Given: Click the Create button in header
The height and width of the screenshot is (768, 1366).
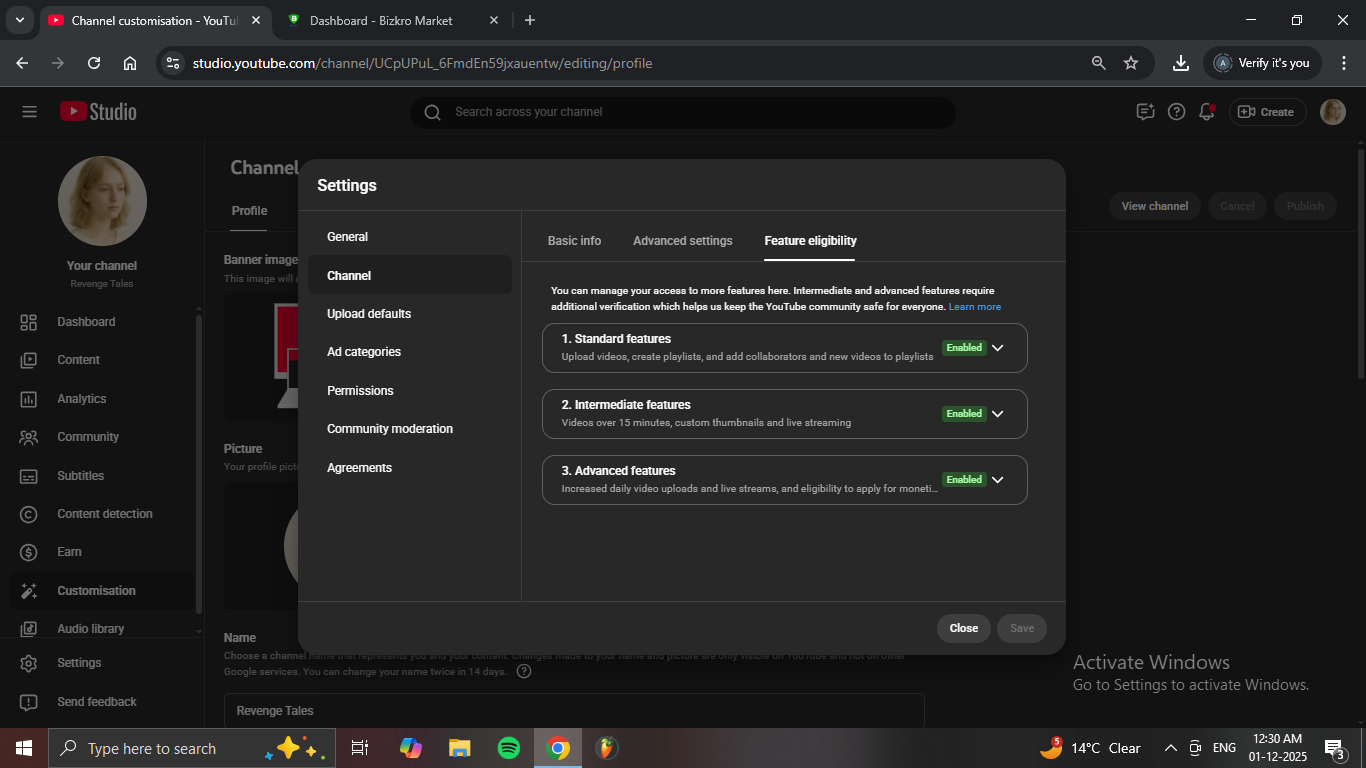Looking at the screenshot, I should (x=1267, y=112).
